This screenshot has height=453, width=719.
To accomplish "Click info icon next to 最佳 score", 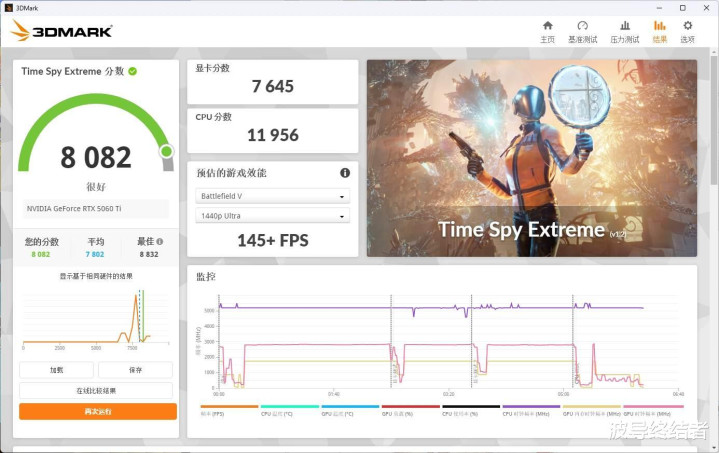I will click(159, 241).
